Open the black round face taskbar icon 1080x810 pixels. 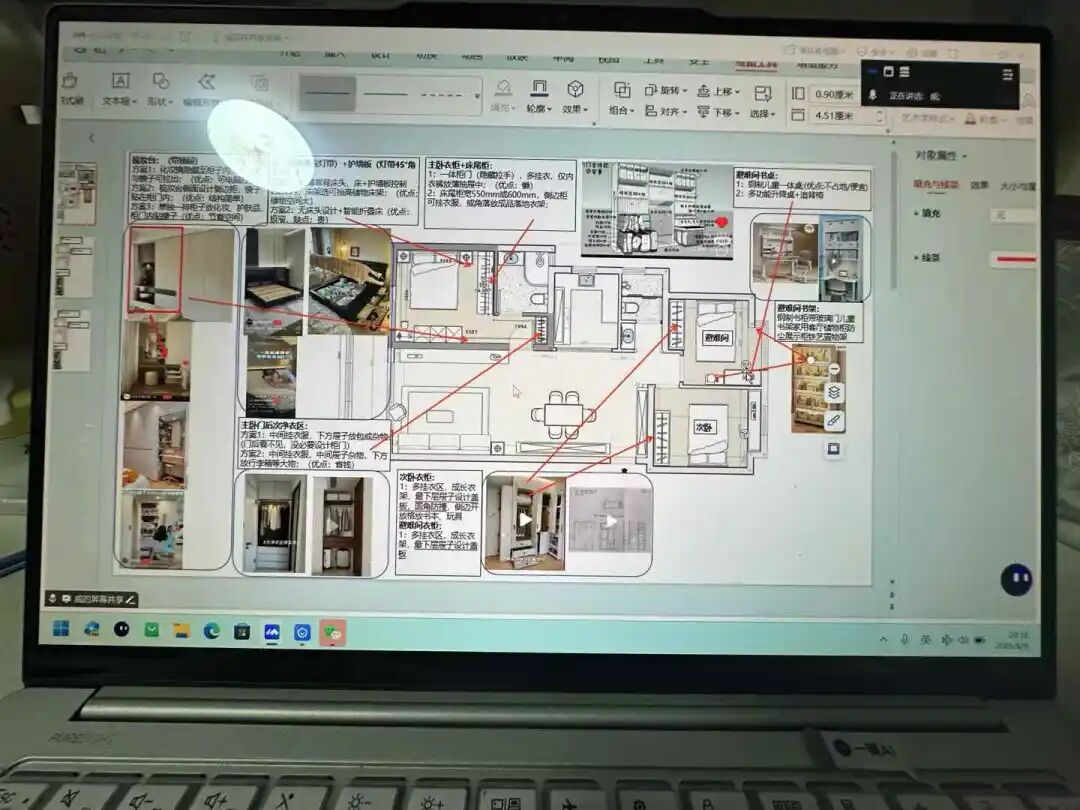click(122, 629)
